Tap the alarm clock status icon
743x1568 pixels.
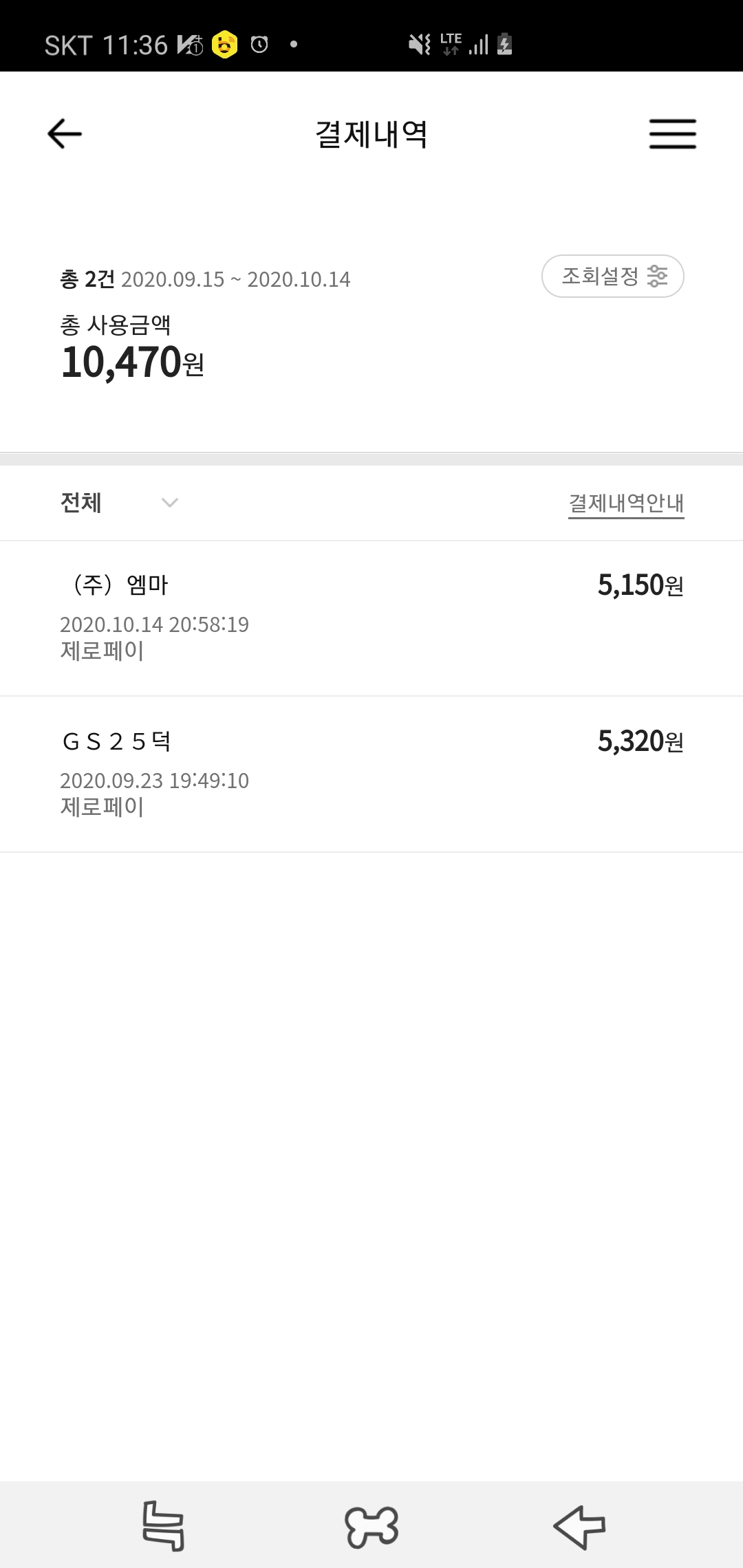click(x=259, y=45)
